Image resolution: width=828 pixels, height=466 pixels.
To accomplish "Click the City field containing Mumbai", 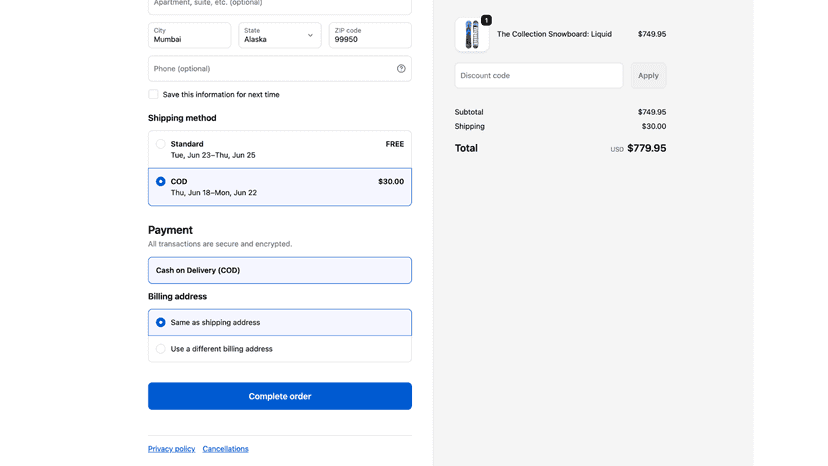I will tap(189, 35).
